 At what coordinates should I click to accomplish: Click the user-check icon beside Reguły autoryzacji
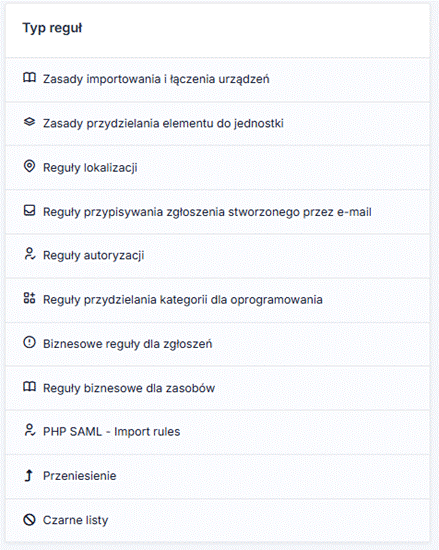point(29,254)
